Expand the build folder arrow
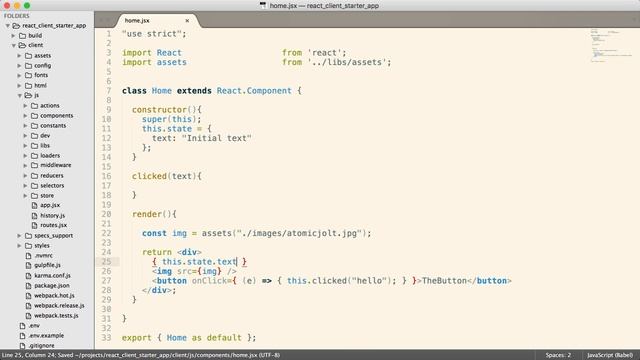 [13, 36]
